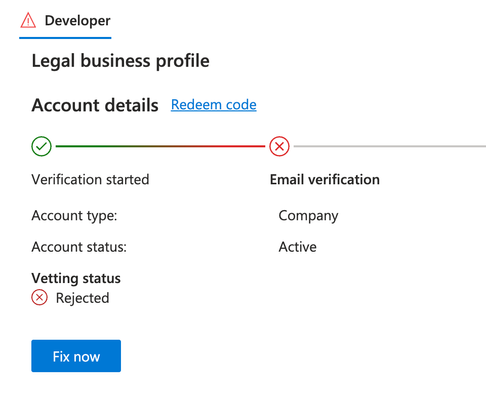Select the Email verification step label
The image size is (486, 400).
[x=325, y=179]
